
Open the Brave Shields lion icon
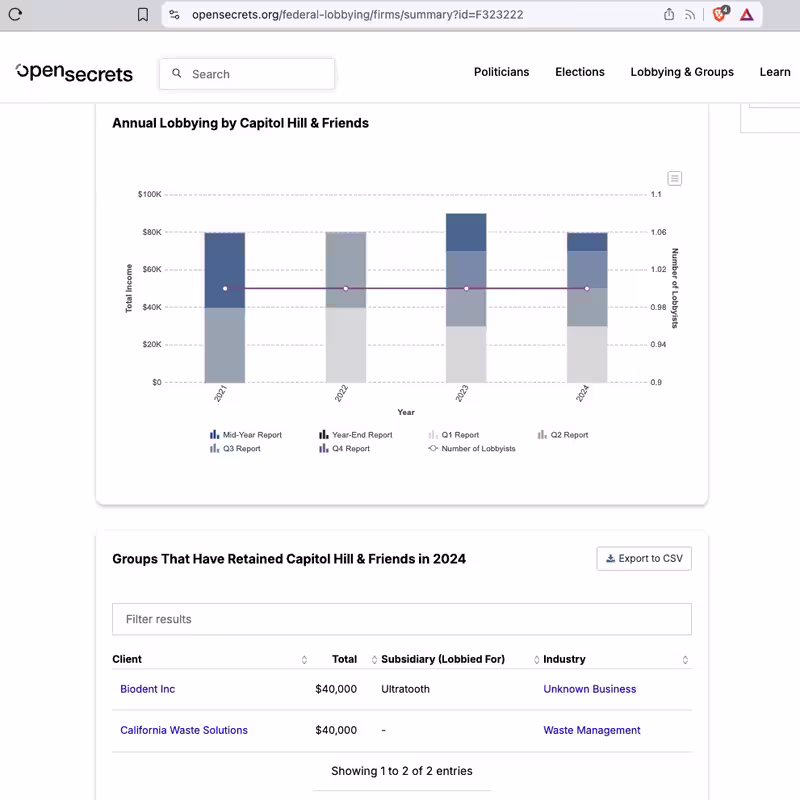coord(720,14)
